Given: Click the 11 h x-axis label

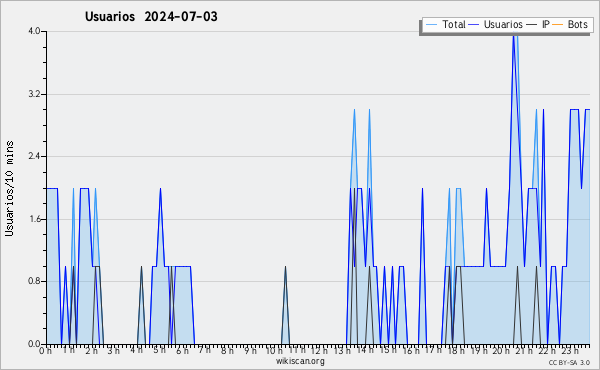Looking at the screenshot, I should point(297,350).
